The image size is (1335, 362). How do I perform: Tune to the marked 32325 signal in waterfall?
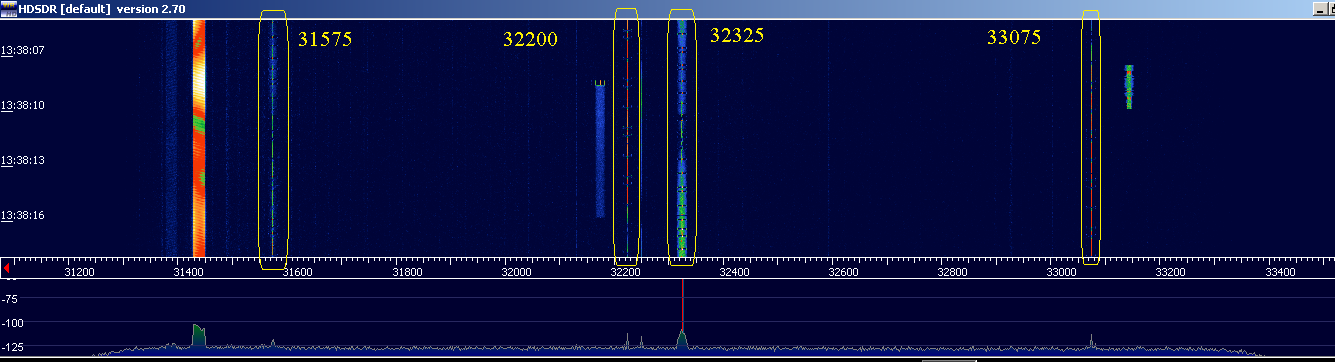681,137
